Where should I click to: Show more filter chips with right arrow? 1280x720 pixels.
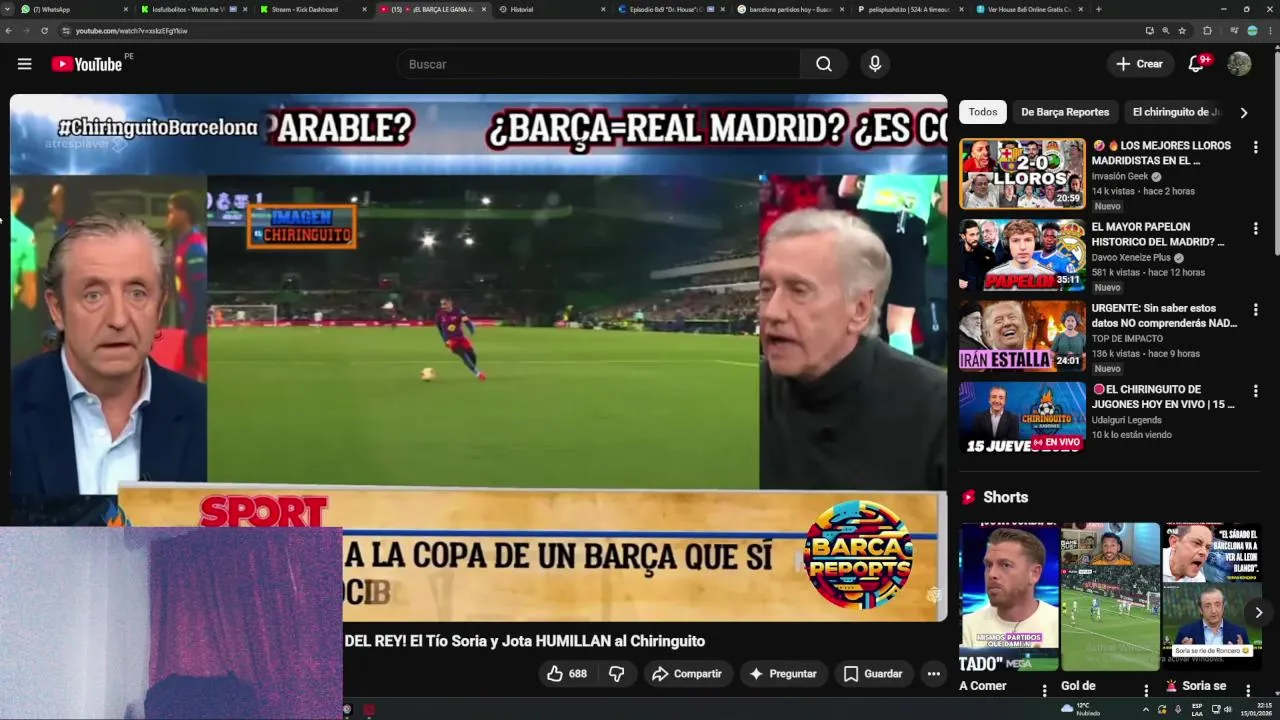point(1244,113)
